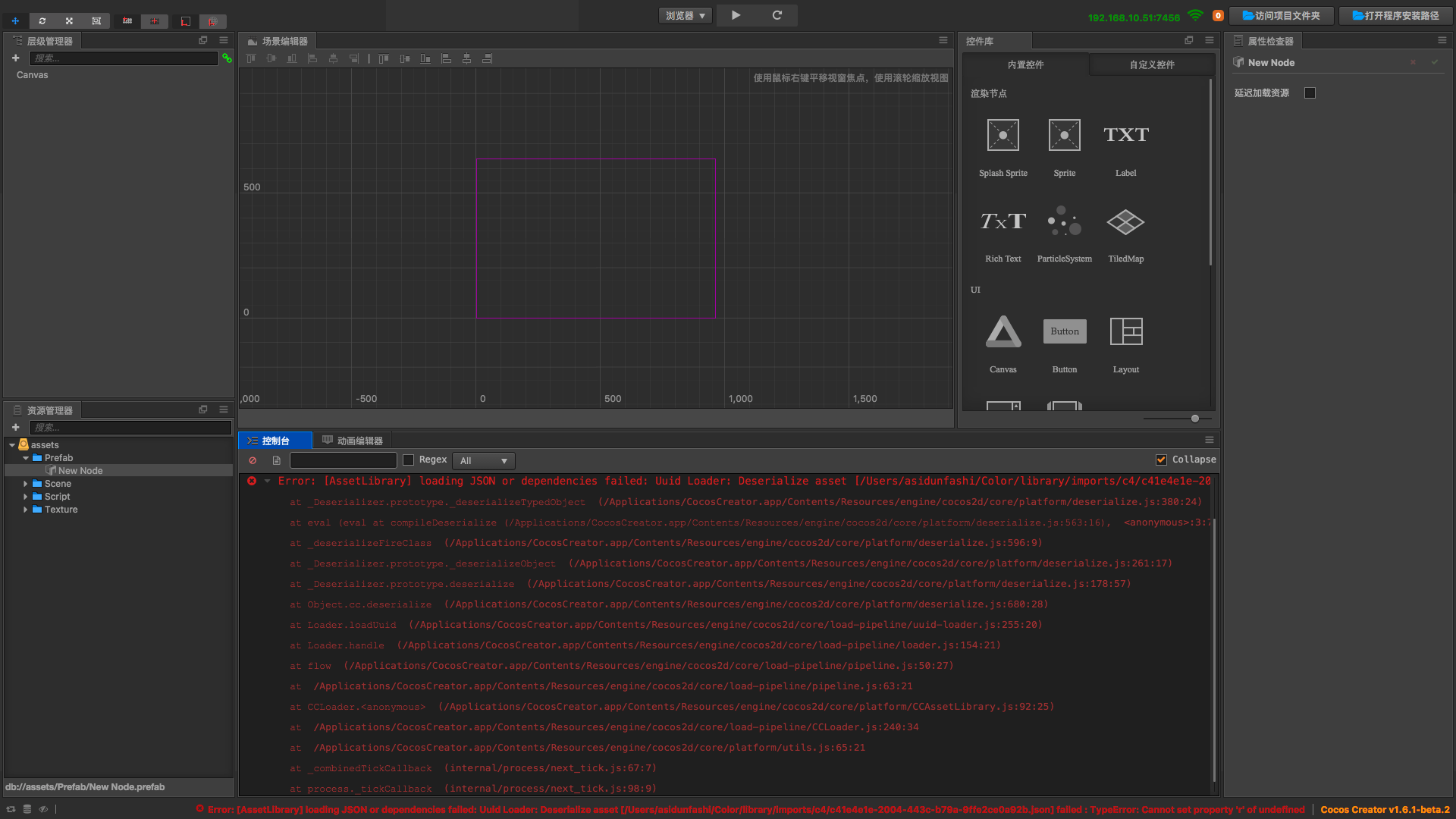Select the rect transform tool
This screenshot has width=1456, height=819.
96,21
